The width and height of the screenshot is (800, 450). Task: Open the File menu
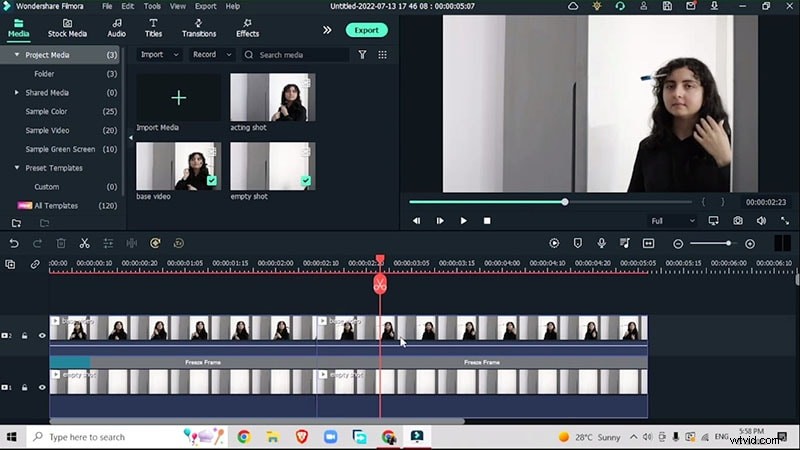(107, 6)
